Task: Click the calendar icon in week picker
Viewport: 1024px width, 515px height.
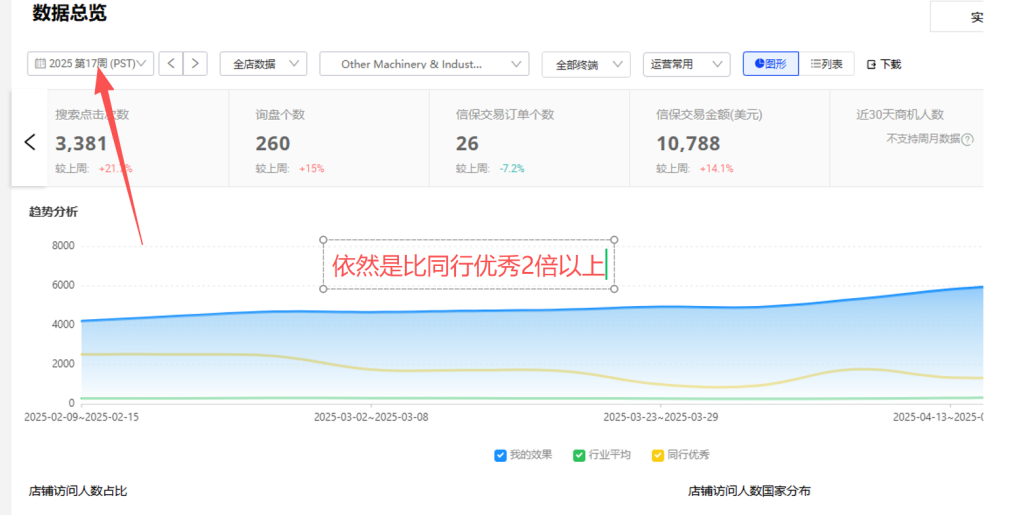Action: pos(40,64)
